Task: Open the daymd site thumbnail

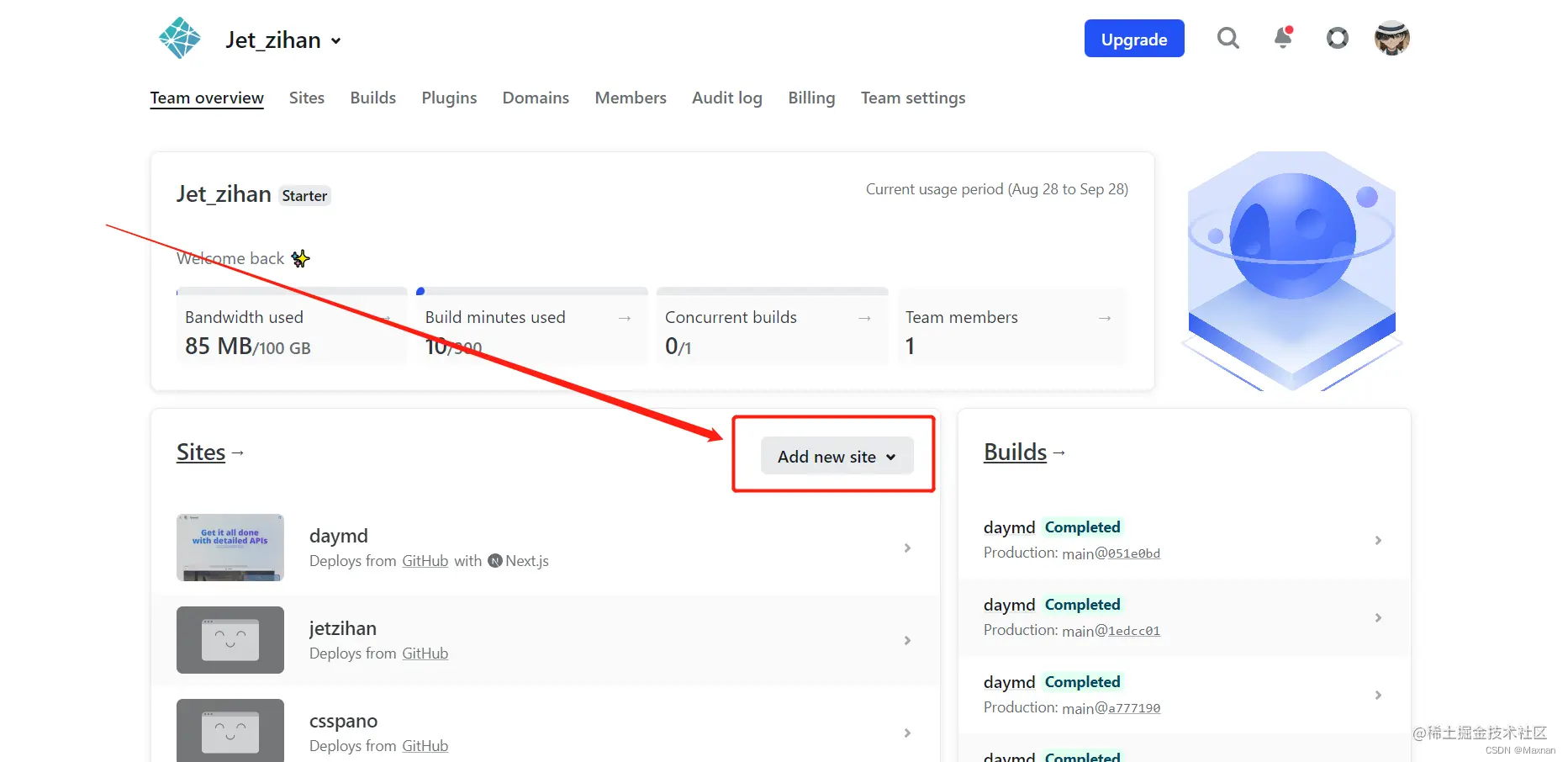Action: 230,548
